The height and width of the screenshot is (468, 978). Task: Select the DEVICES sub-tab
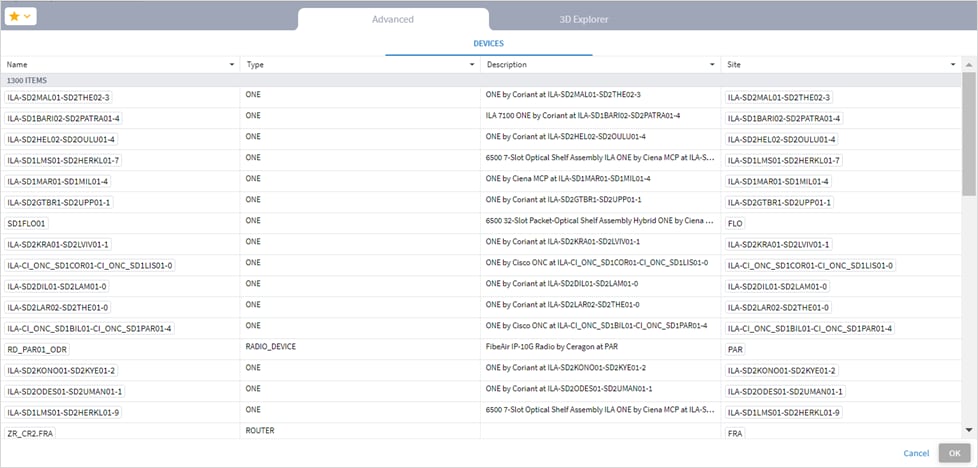[x=488, y=44]
